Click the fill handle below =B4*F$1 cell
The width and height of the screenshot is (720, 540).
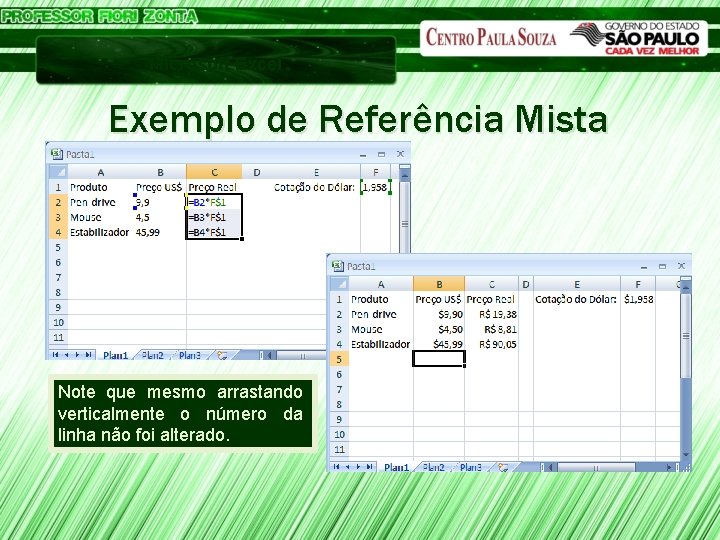click(x=242, y=238)
